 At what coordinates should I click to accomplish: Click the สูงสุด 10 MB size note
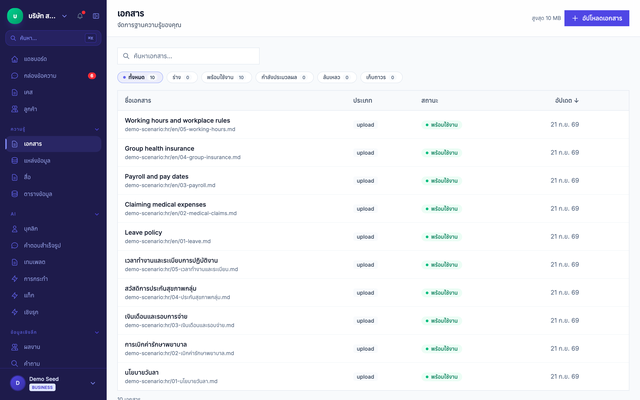(546, 18)
